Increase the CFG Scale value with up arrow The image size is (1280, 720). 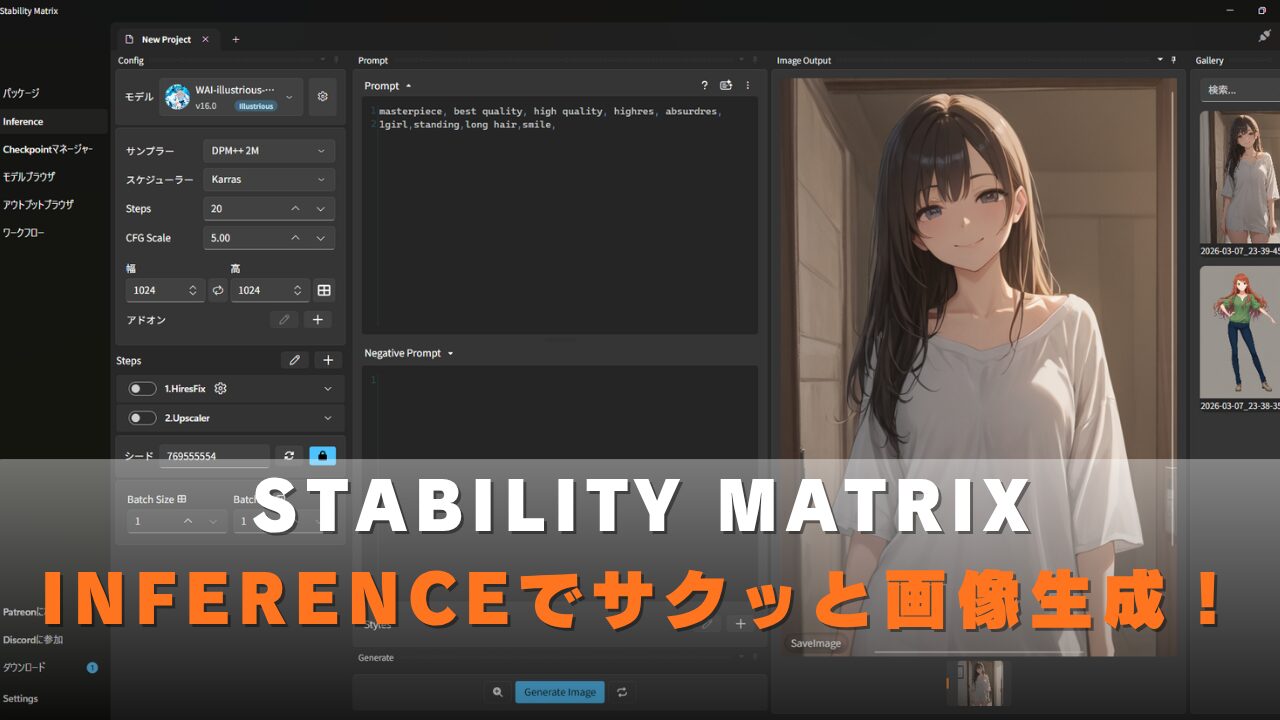295,238
